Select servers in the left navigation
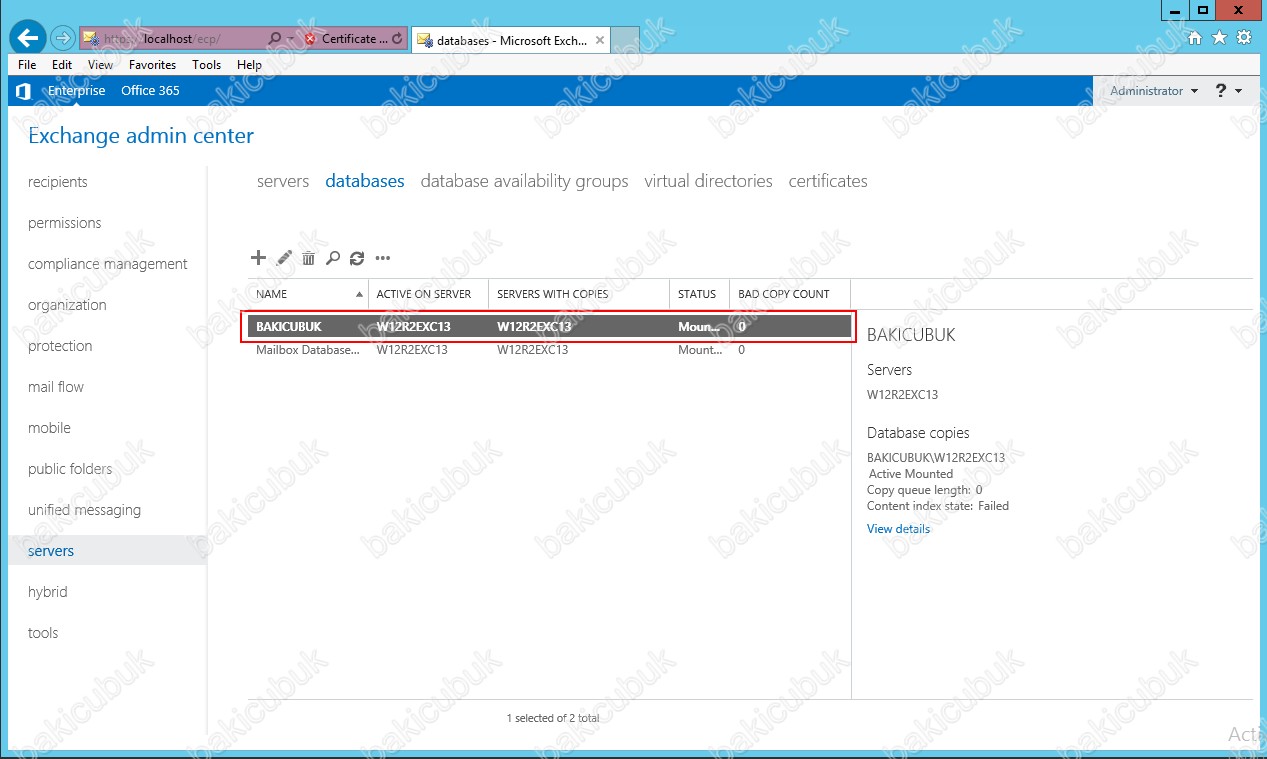The height and width of the screenshot is (759, 1267). pos(108,551)
